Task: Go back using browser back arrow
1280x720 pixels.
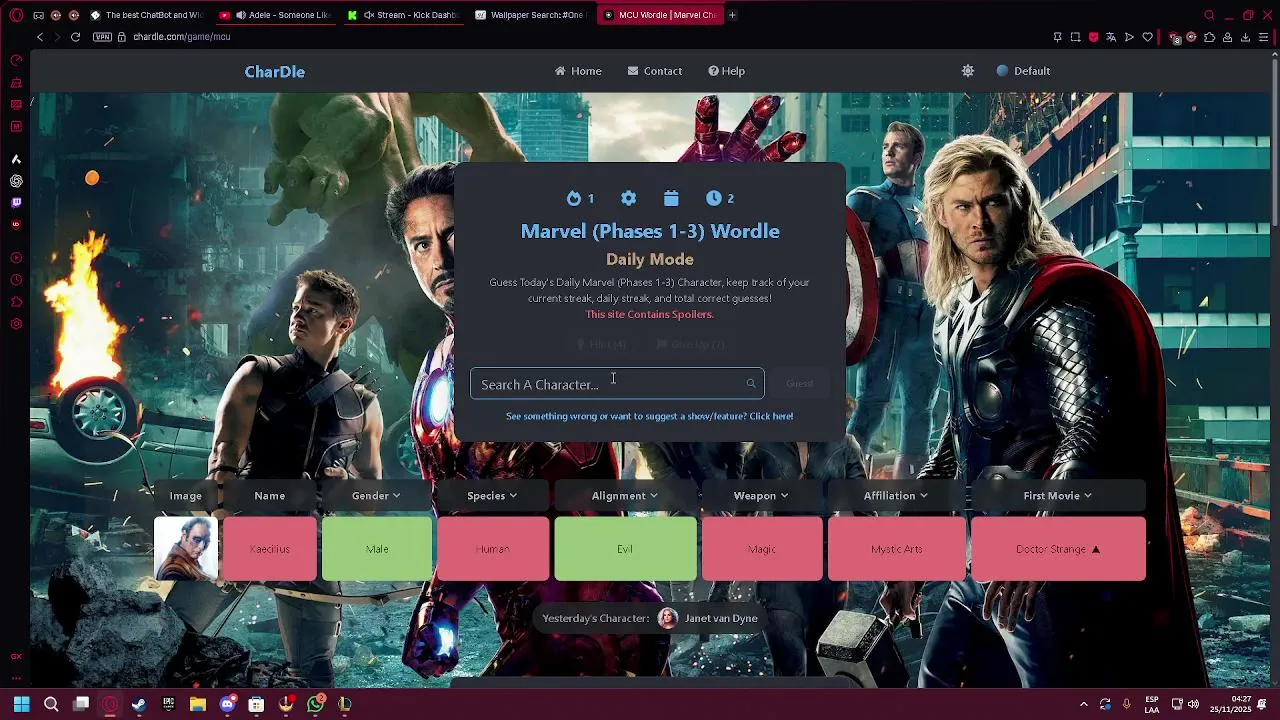Action: click(x=40, y=37)
